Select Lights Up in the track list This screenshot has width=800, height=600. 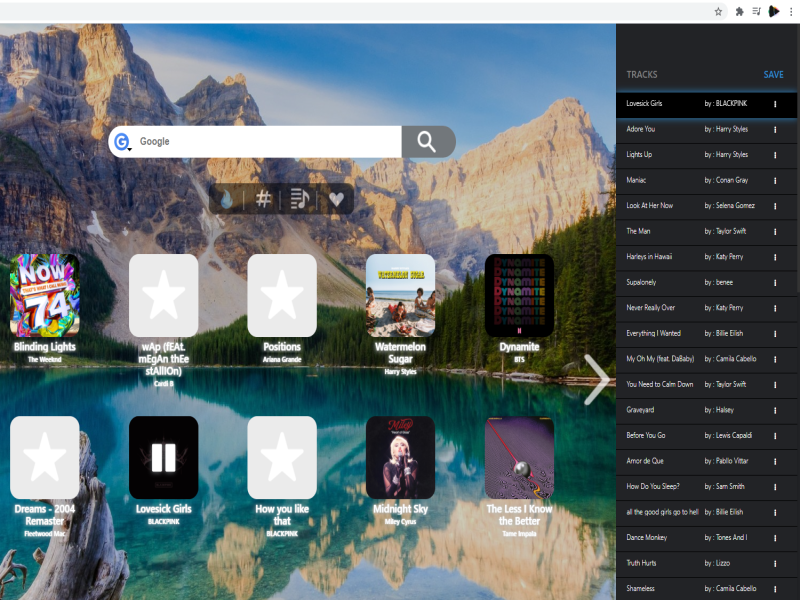click(639, 155)
